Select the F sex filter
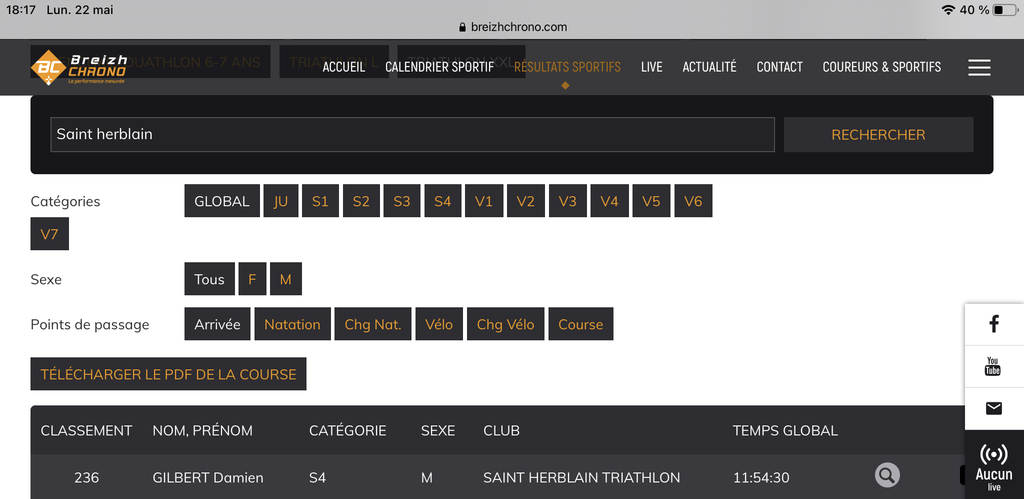This screenshot has height=499, width=1024. (x=252, y=280)
